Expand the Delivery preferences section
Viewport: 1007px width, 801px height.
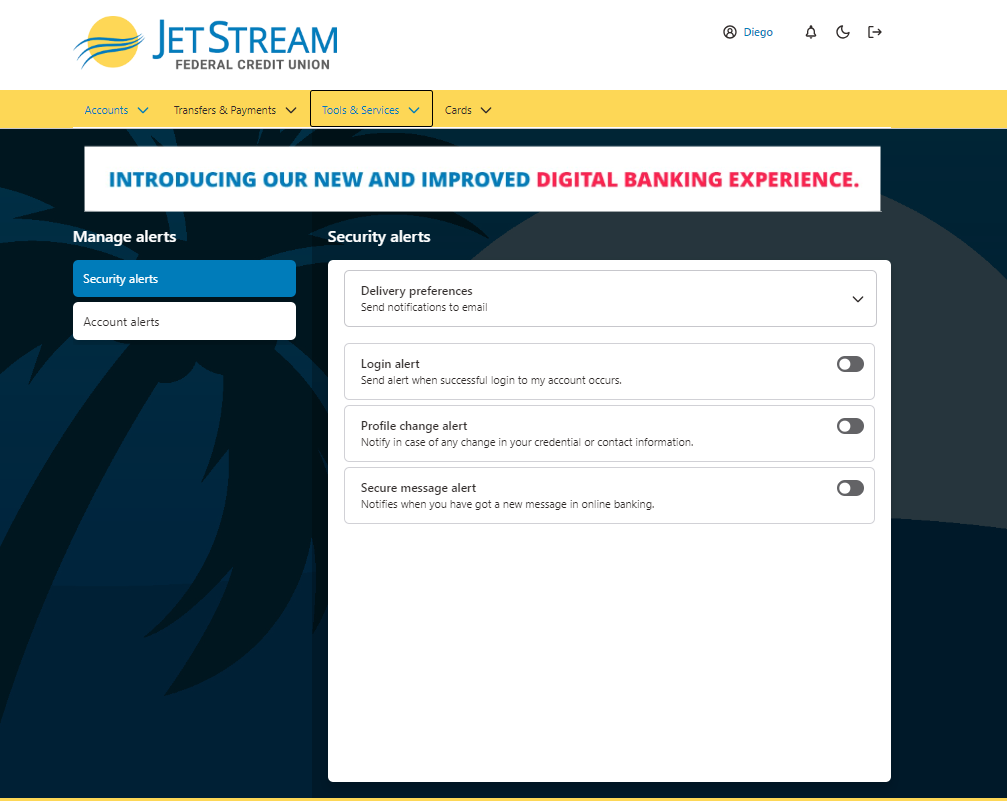point(857,298)
